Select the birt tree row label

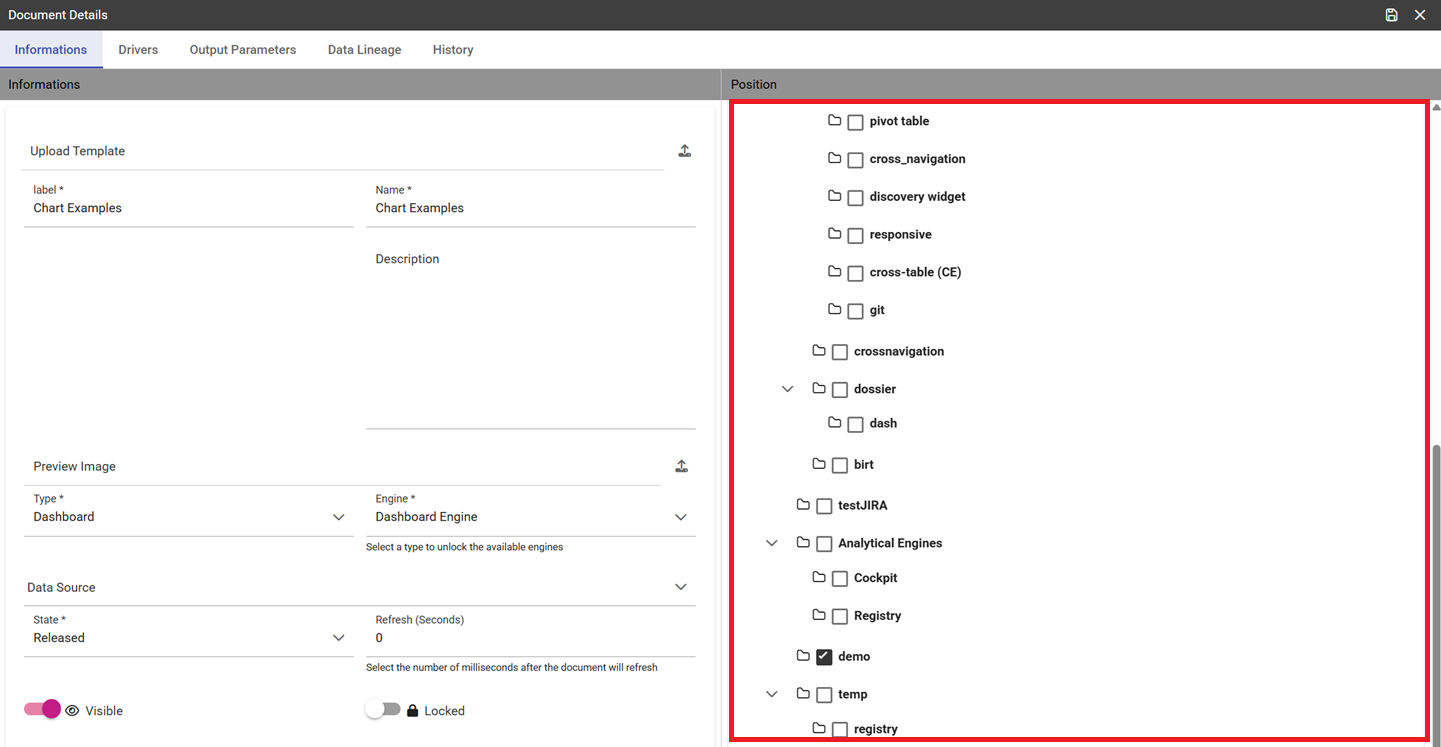coord(864,464)
